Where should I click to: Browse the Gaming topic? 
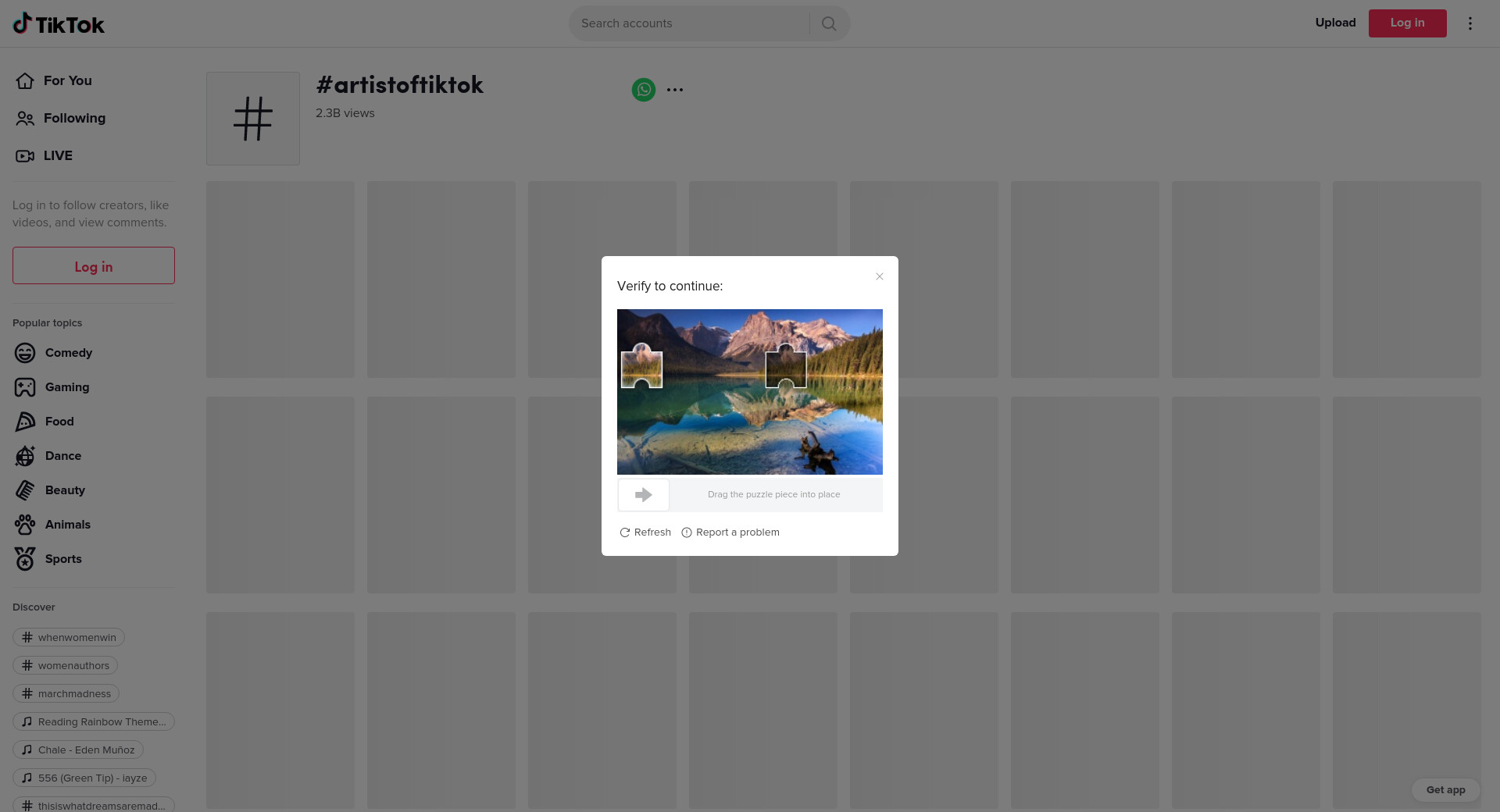point(52,387)
